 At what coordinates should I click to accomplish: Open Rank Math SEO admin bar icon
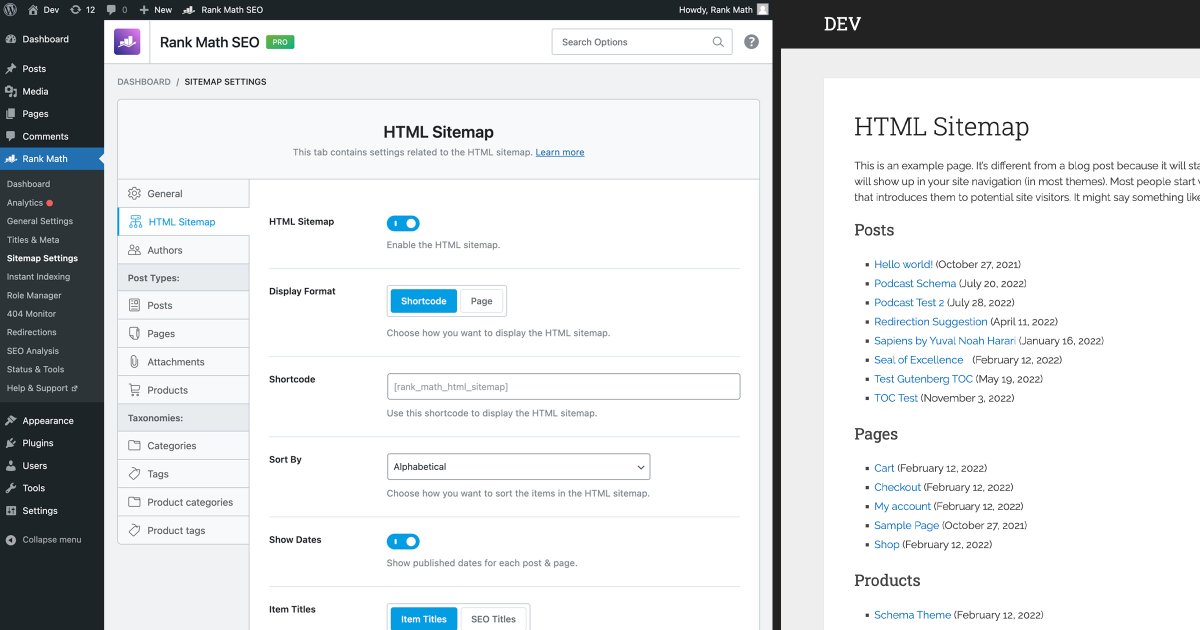coord(188,9)
